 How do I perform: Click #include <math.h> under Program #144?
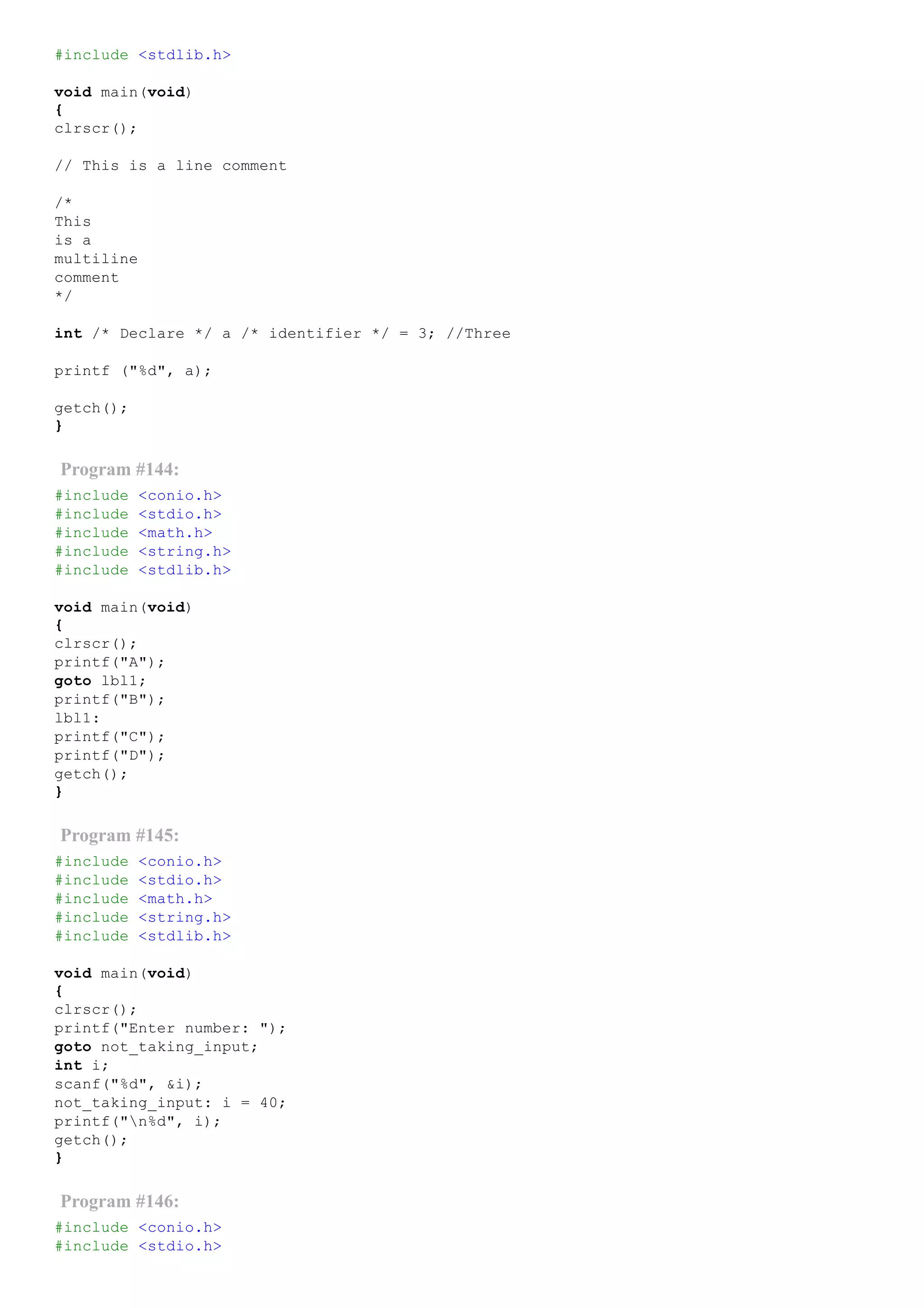point(133,533)
